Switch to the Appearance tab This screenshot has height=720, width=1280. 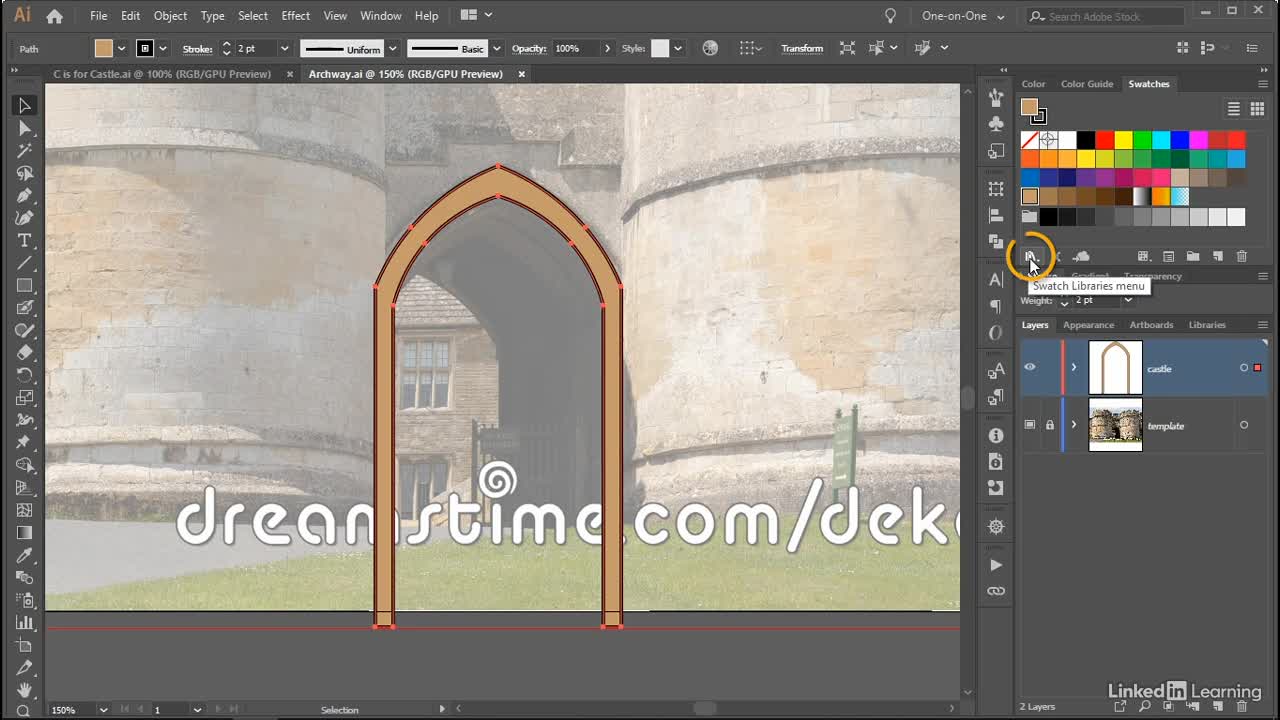1088,325
